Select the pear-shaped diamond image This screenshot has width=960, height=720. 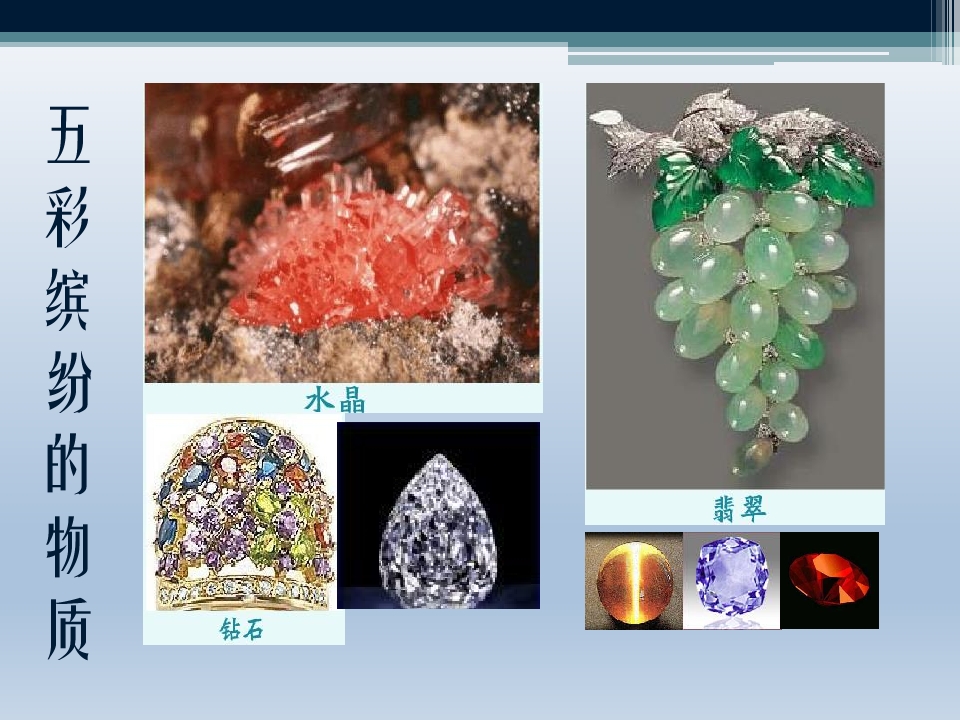[438, 516]
